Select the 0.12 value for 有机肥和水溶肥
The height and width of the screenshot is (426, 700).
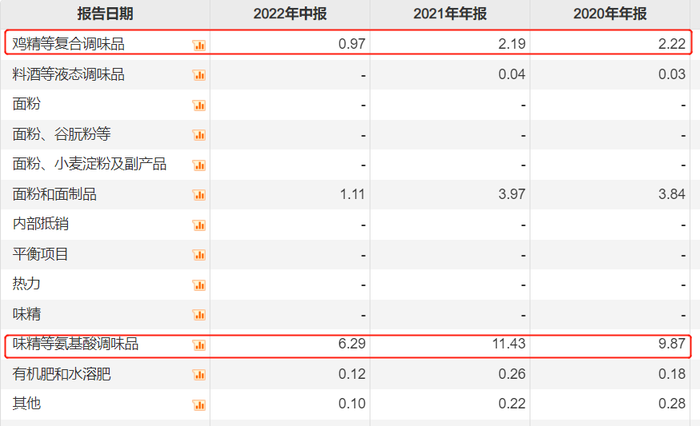pyautogui.click(x=352, y=374)
